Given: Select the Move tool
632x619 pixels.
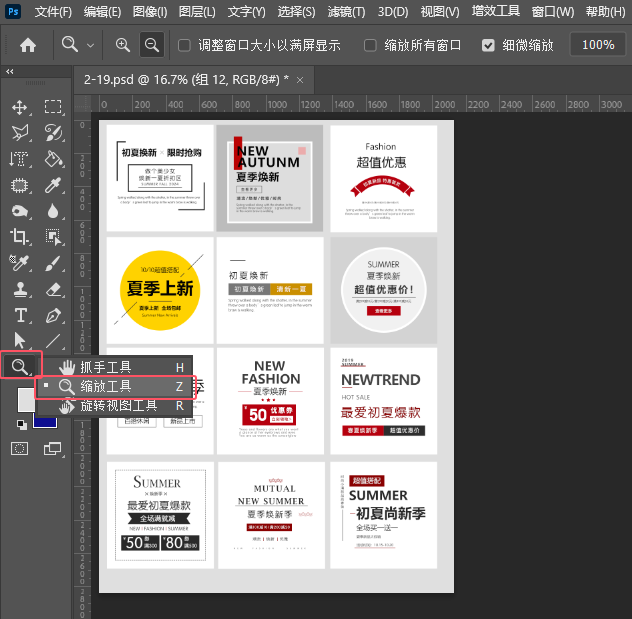Looking at the screenshot, I should 19,107.
